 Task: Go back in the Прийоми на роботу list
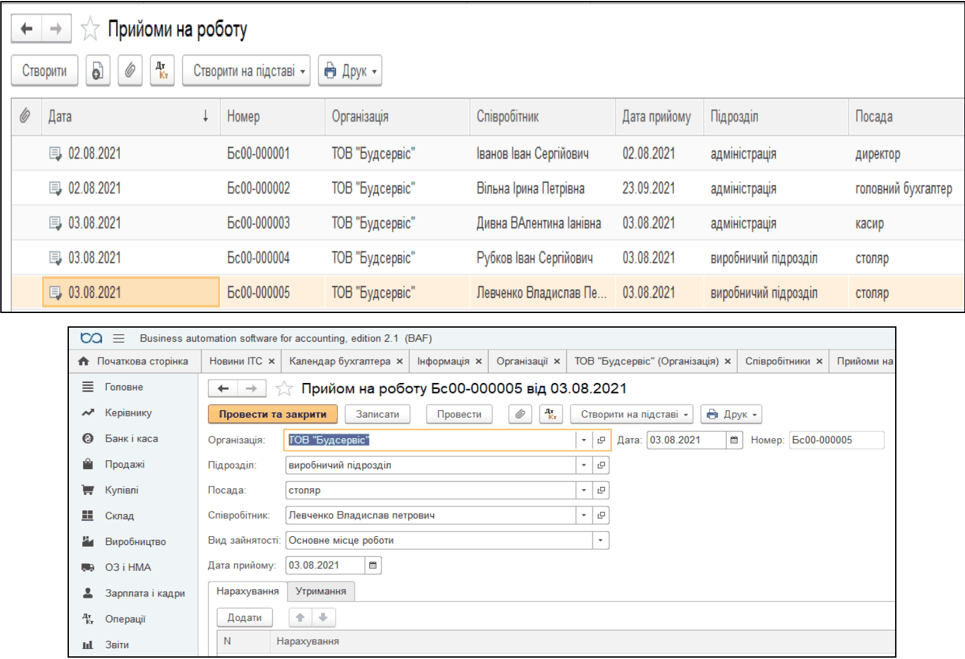[x=26, y=29]
